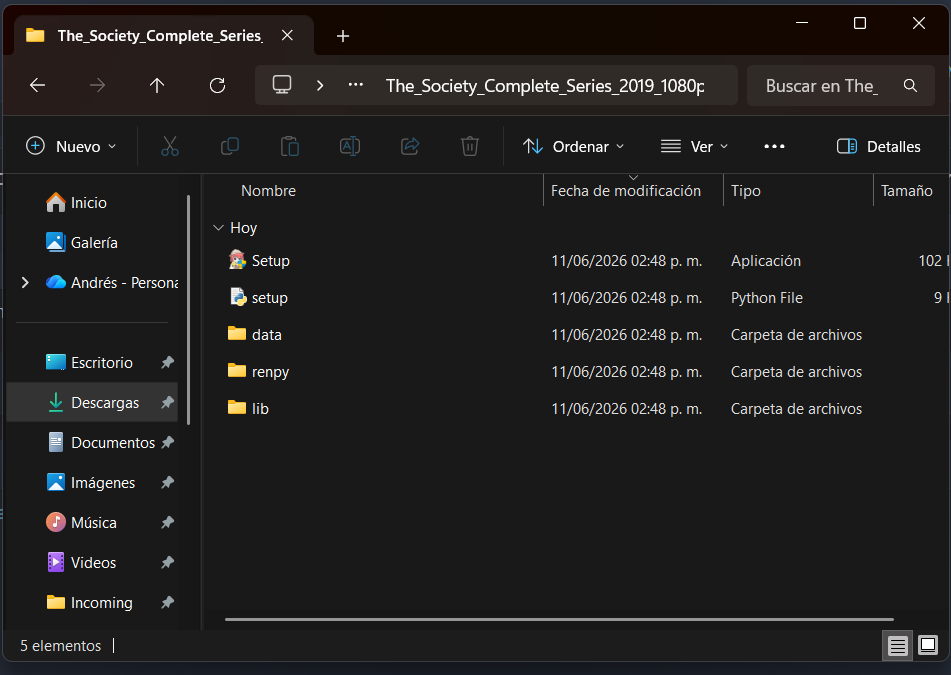This screenshot has height=675, width=951.
Task: Expand the Andrés - Personal OneDrive node
Action: point(25,283)
